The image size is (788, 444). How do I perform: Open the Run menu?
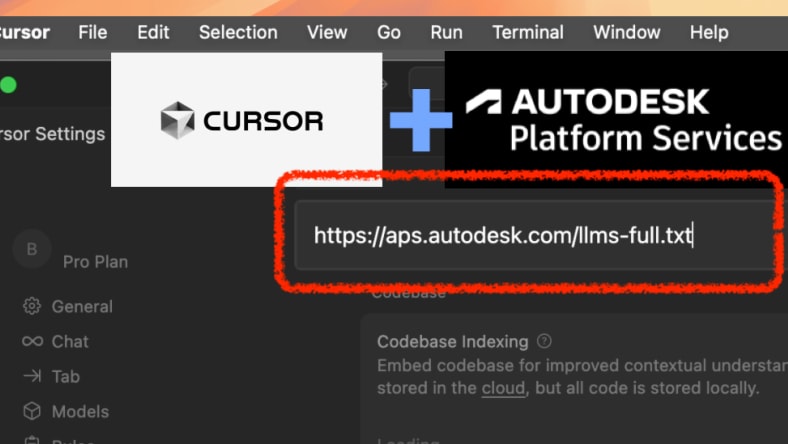[x=446, y=32]
